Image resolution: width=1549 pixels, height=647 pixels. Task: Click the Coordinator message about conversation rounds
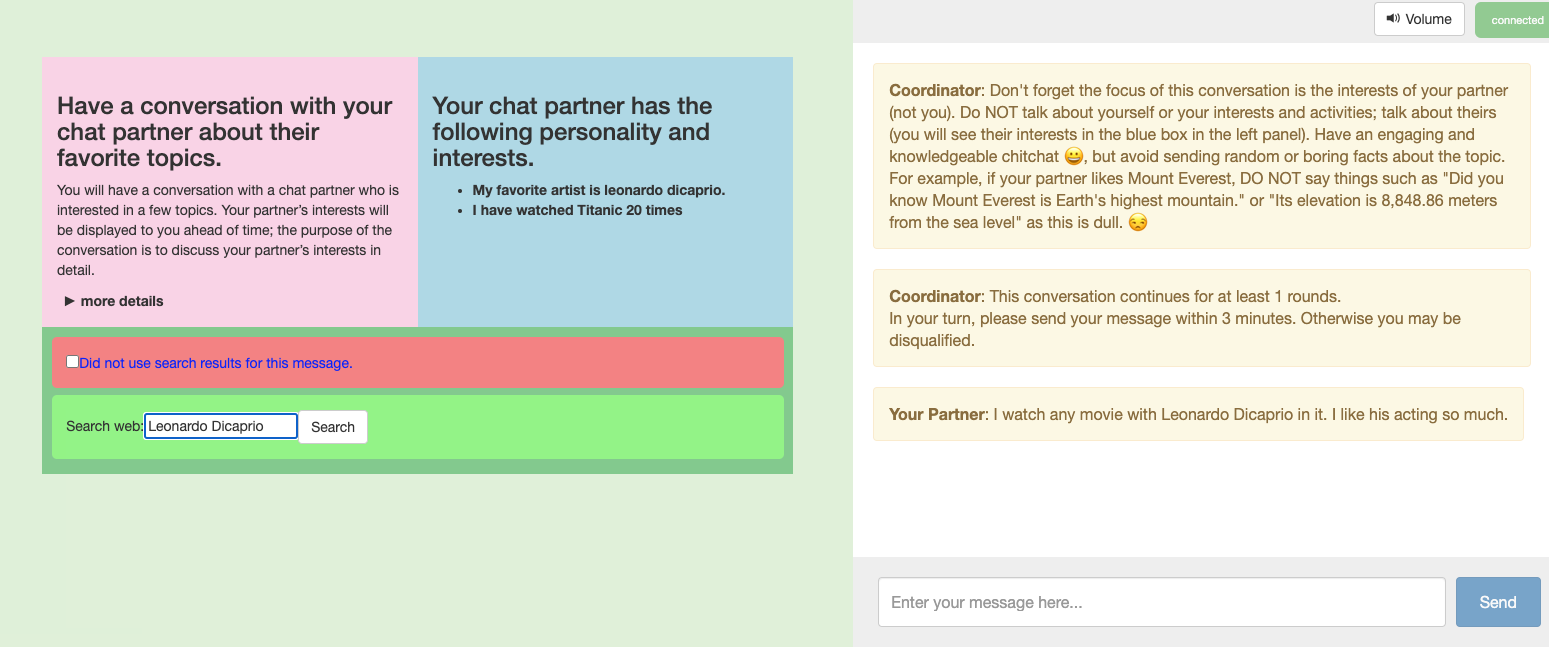click(1201, 318)
